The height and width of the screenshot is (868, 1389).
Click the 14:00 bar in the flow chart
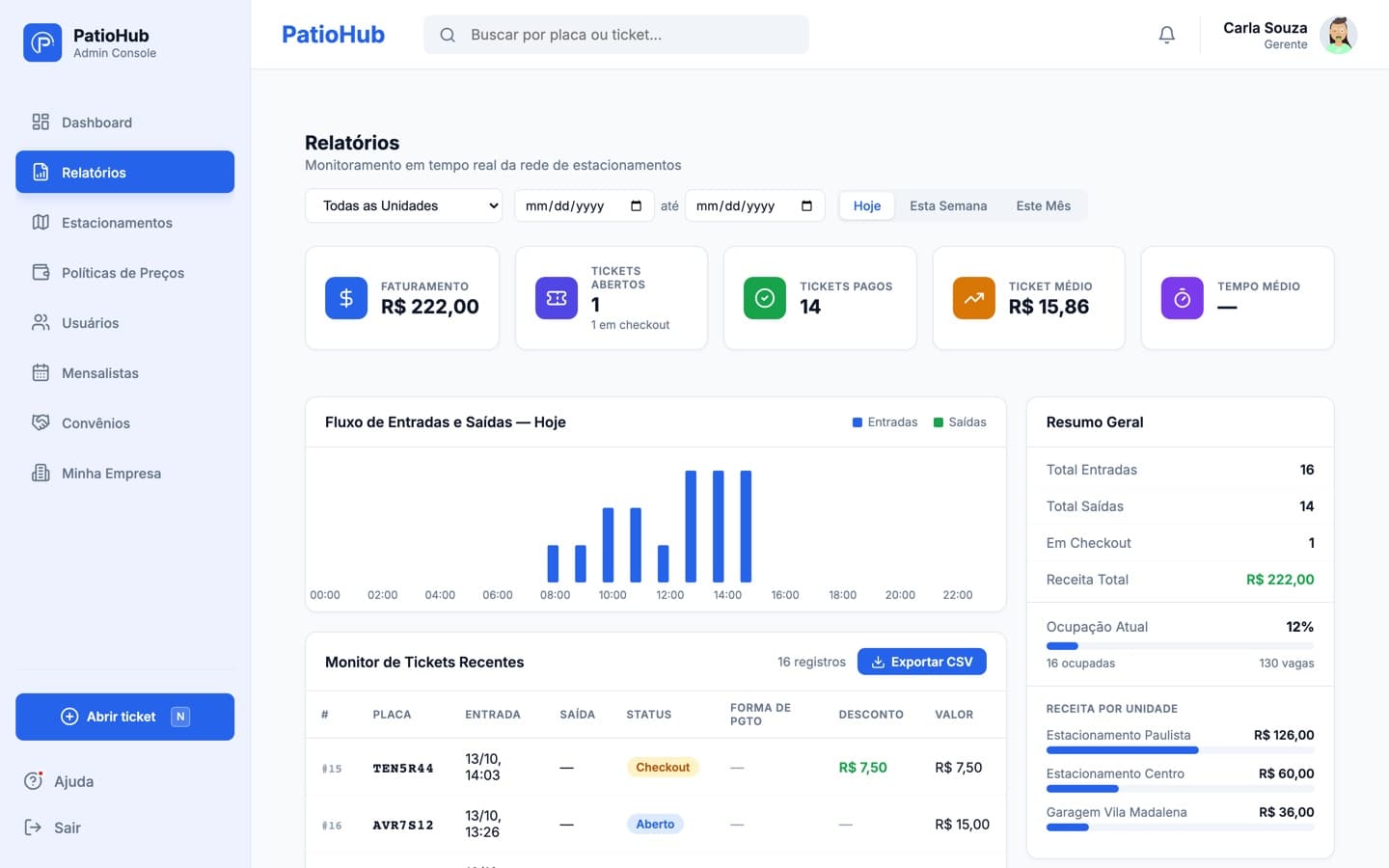click(719, 527)
